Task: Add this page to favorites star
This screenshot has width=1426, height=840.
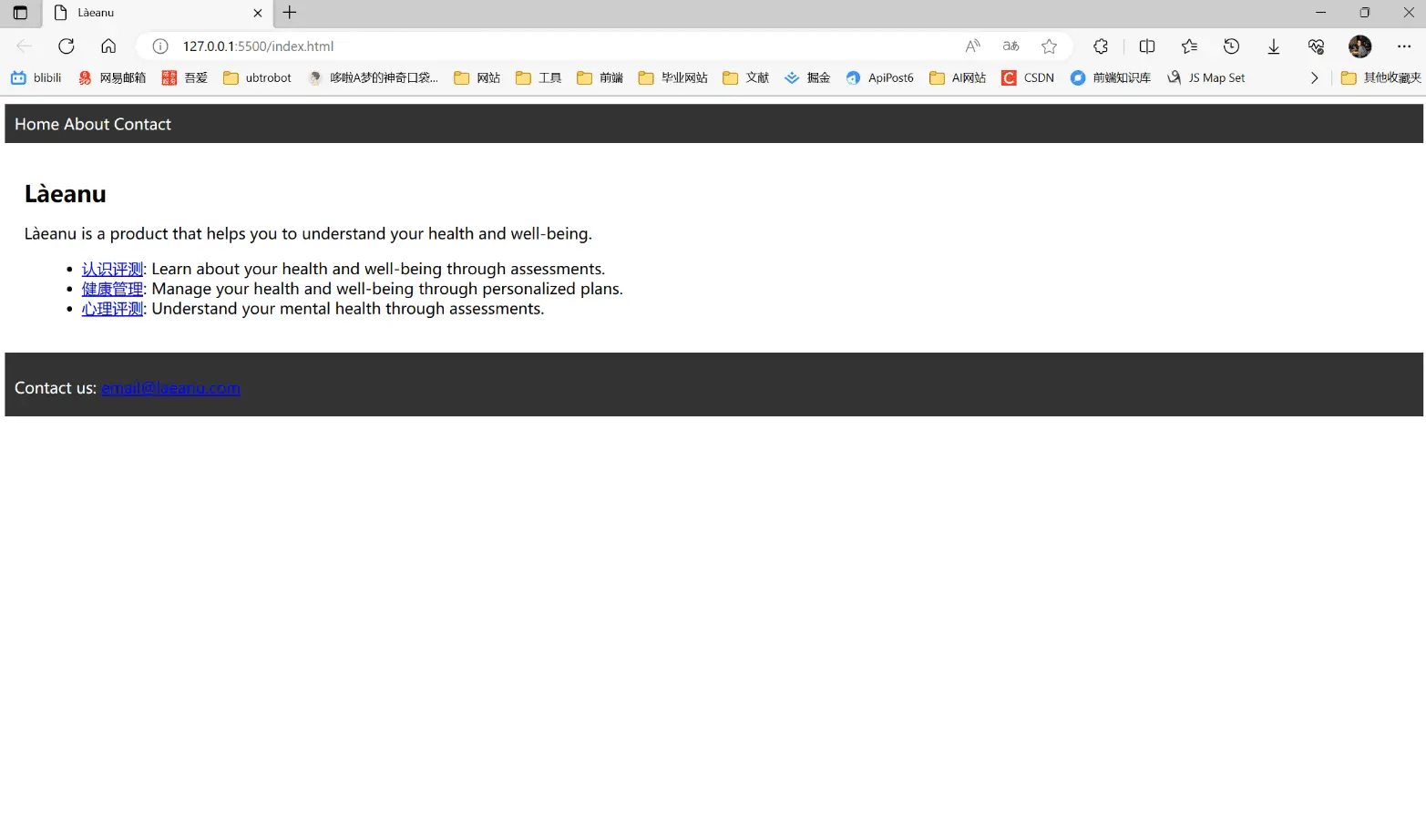Action: (x=1049, y=46)
